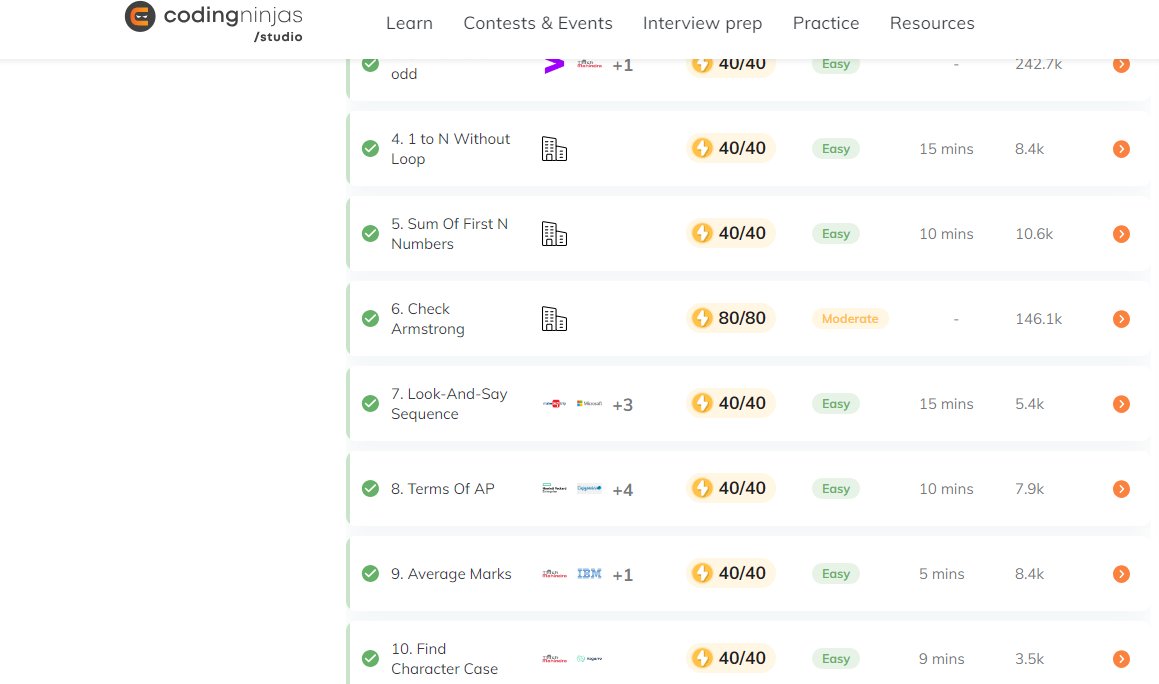The width and height of the screenshot is (1159, 684).
Task: Expand +3 companies for Look-And-Say Sequence
Action: pos(622,404)
